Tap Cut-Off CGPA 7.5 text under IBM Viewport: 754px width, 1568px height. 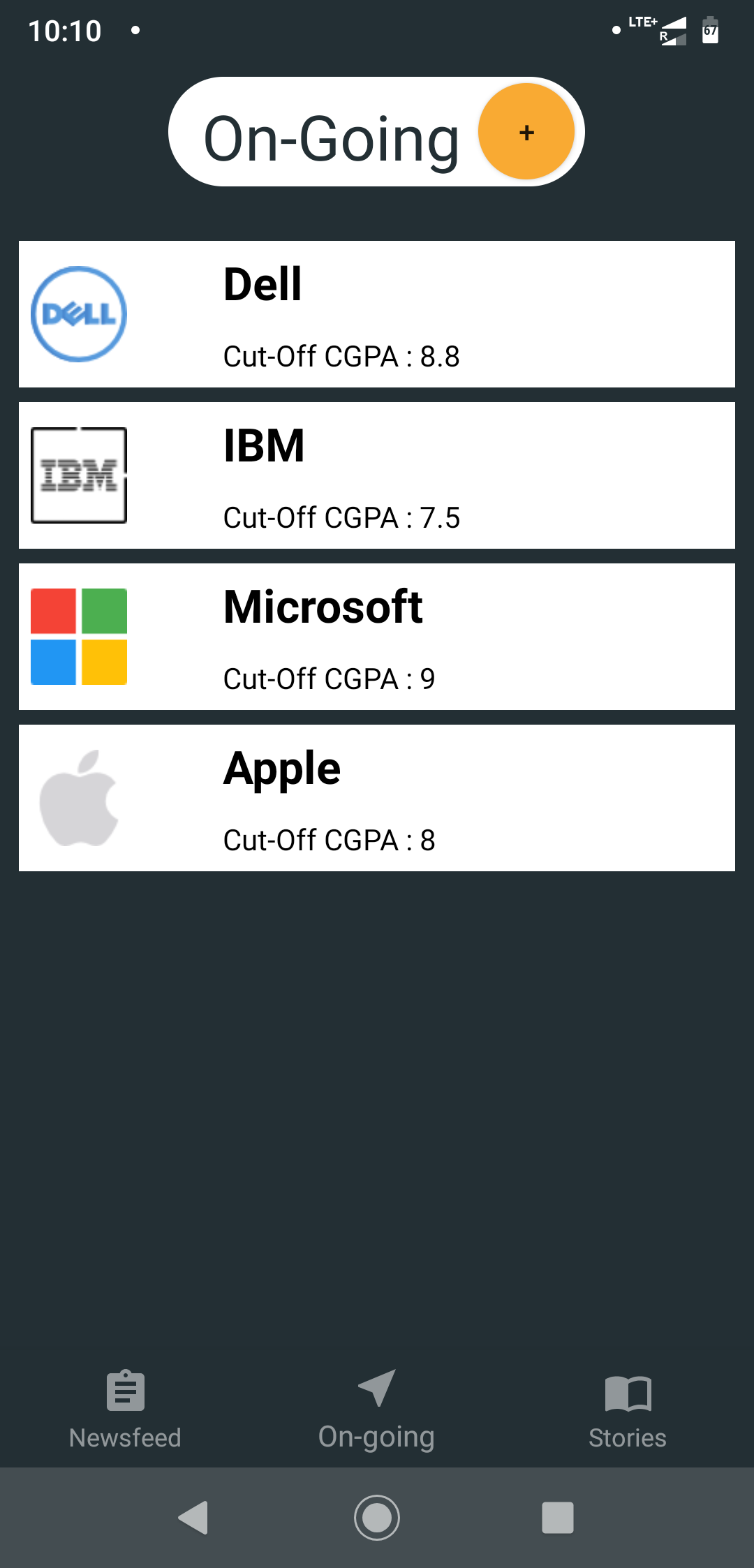click(x=341, y=517)
